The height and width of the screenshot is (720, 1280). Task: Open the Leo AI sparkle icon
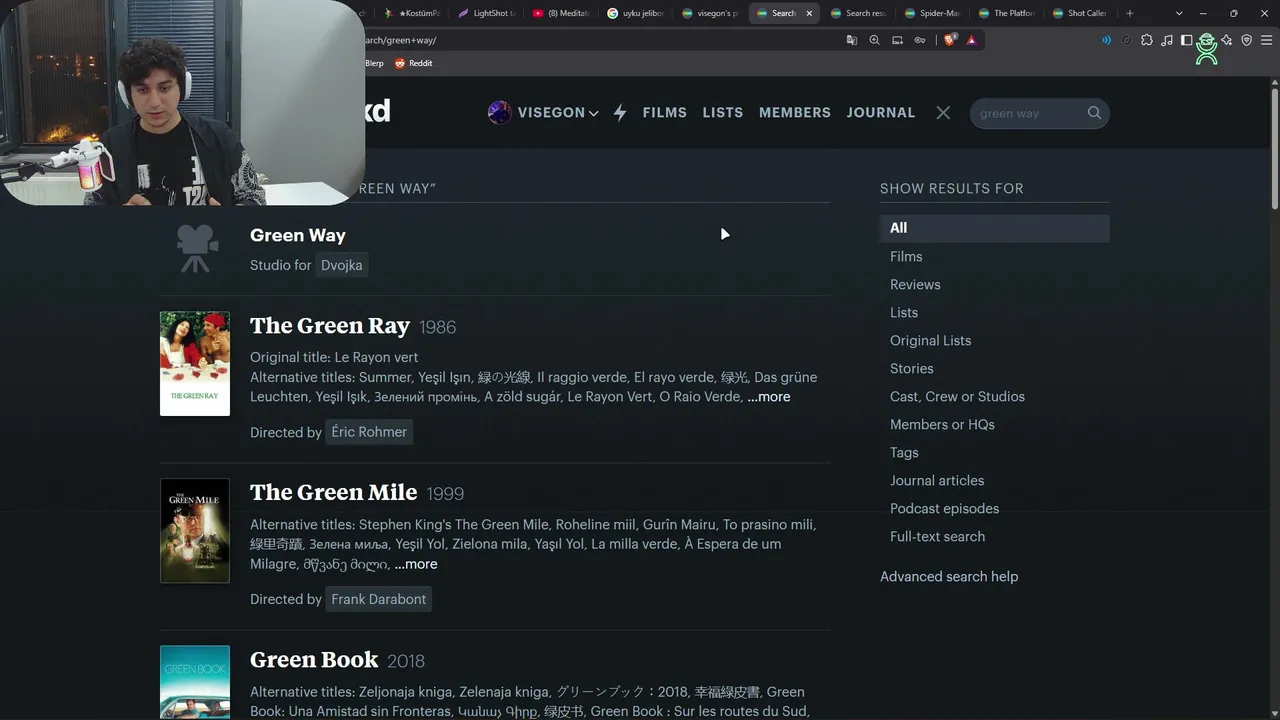1226,40
